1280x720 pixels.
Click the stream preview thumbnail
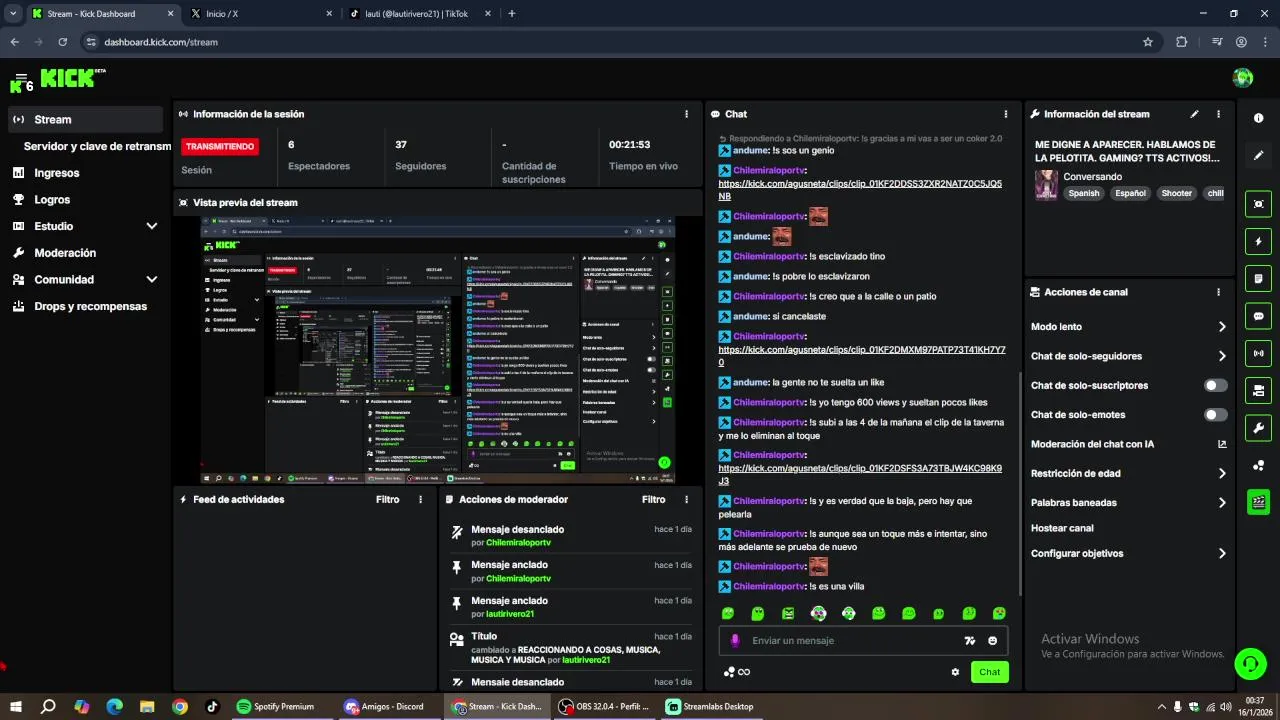point(438,350)
